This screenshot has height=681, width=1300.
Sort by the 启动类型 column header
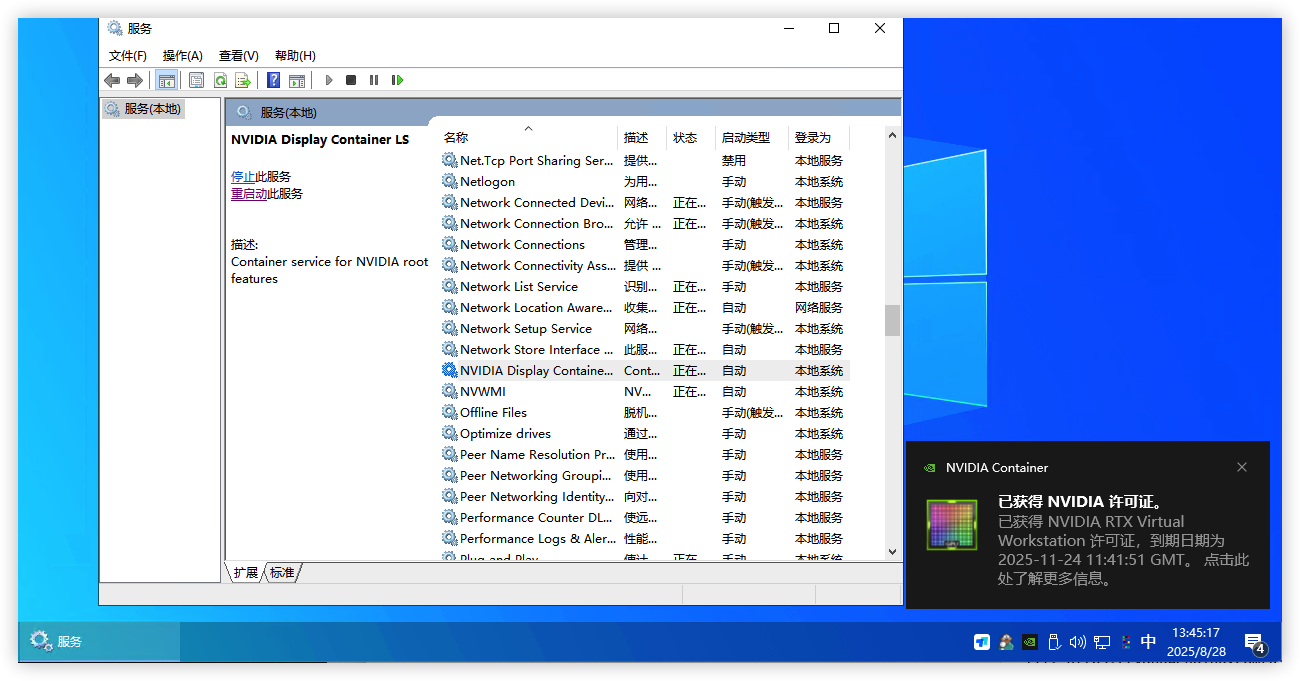coord(752,138)
